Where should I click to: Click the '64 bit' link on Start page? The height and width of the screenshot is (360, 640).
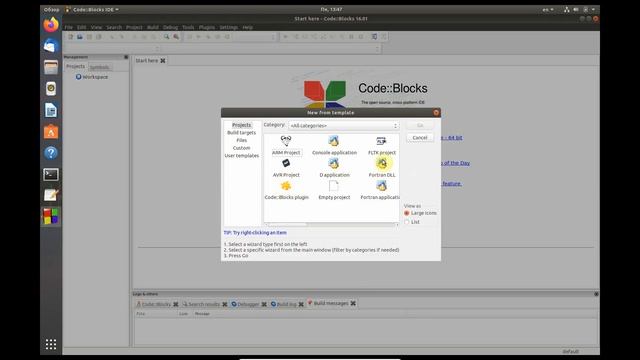(452, 138)
